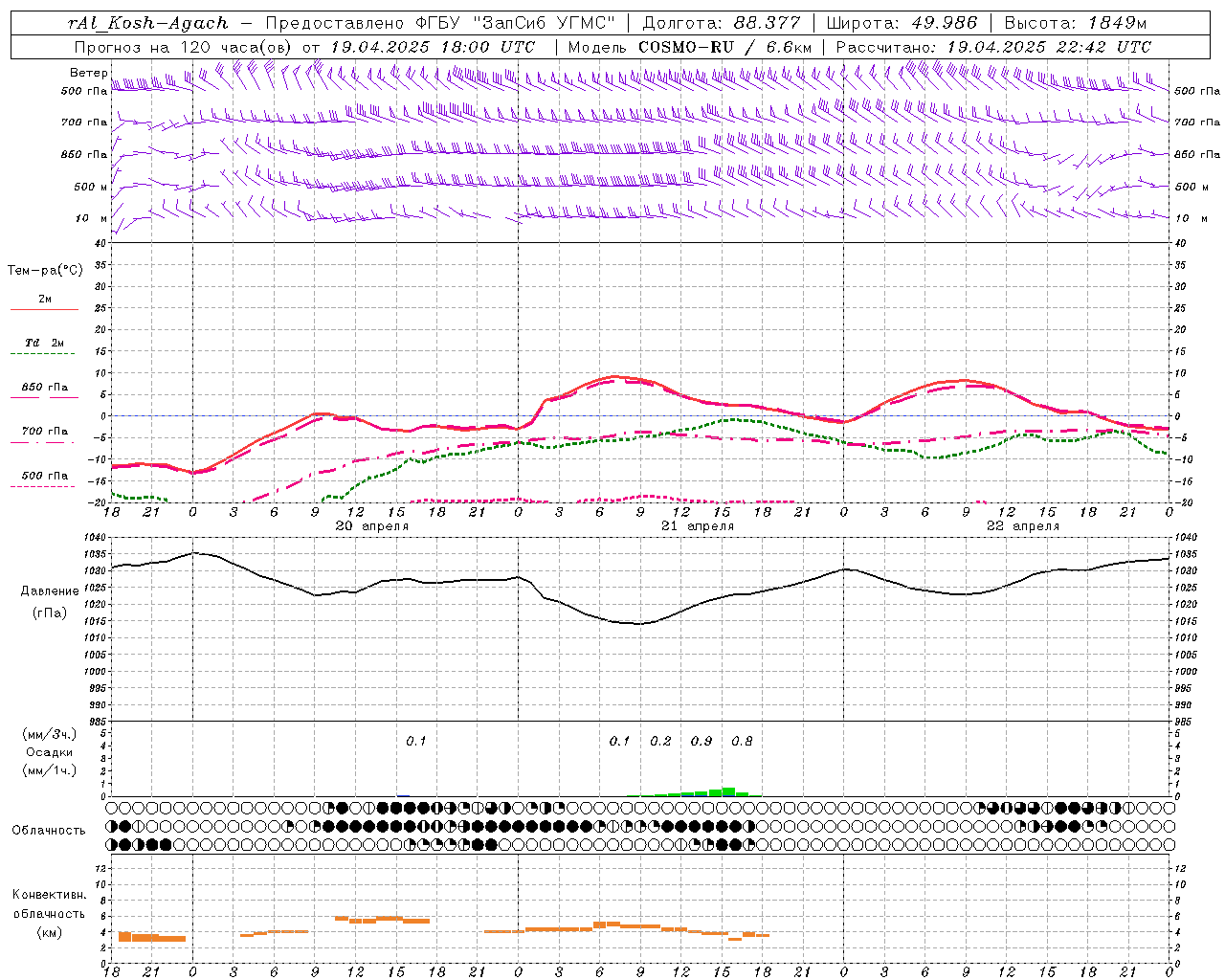Click the 0.2 precipitation total value
Image resolution: width=1225 pixels, height=980 pixels.
click(660, 741)
